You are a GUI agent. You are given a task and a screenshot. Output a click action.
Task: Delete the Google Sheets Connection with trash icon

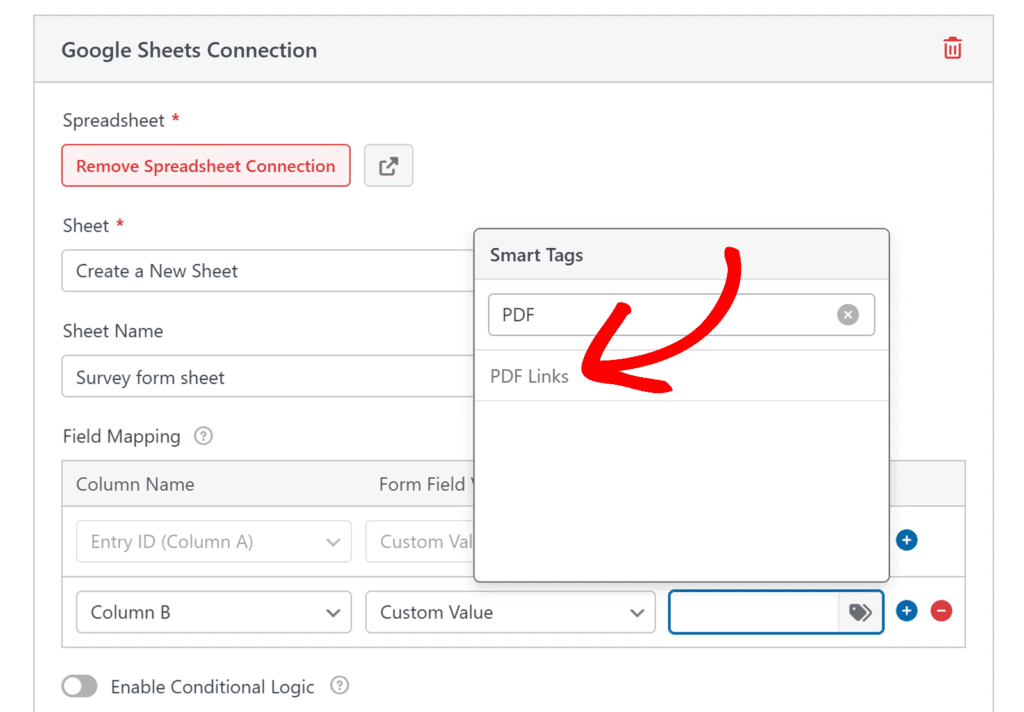952,48
